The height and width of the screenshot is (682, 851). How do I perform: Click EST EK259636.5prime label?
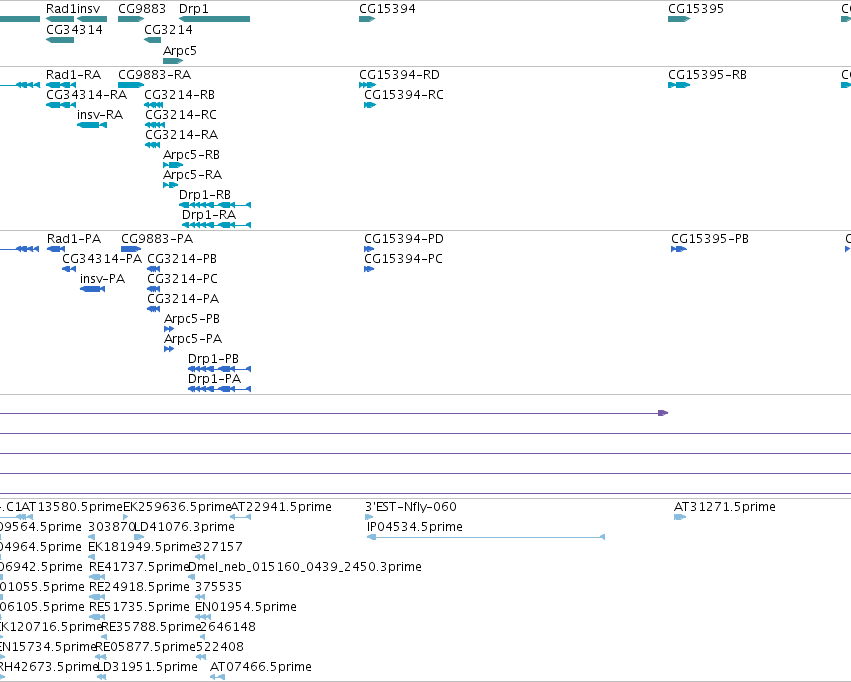(x=177, y=506)
